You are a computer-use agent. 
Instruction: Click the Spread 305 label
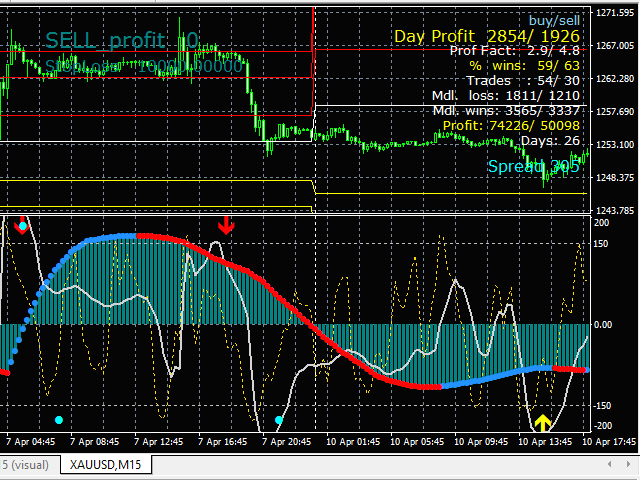click(533, 166)
